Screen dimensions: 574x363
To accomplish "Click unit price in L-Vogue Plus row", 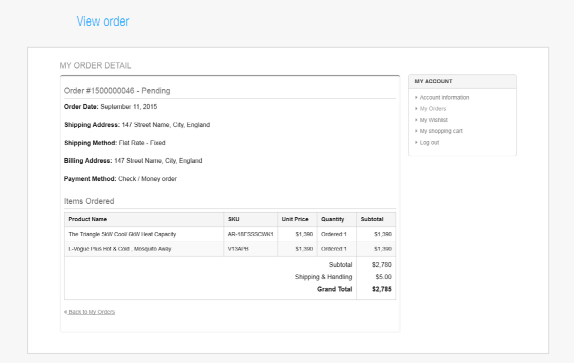I will point(304,249).
